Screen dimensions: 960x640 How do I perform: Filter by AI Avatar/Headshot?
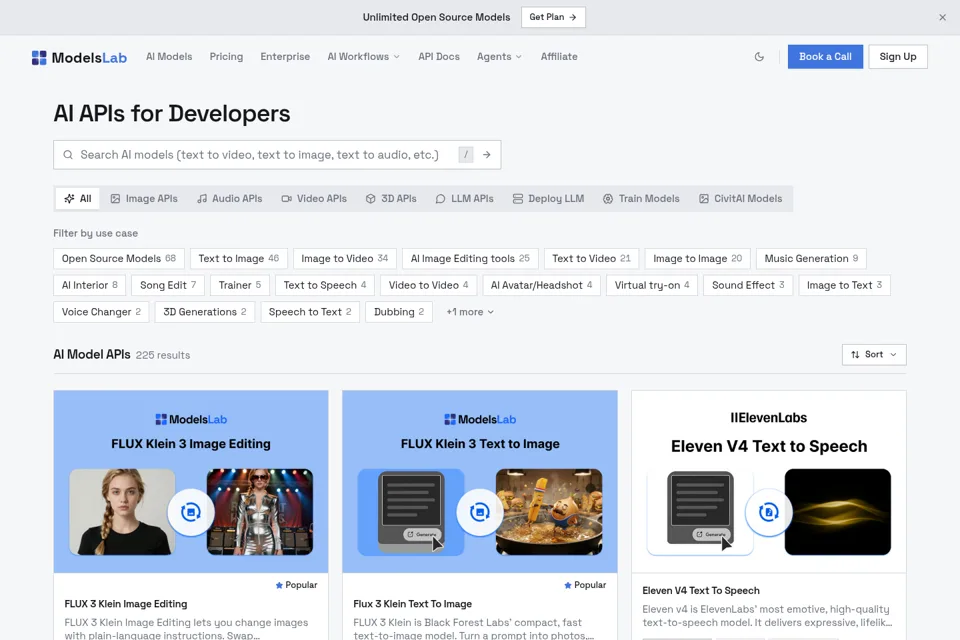(542, 285)
